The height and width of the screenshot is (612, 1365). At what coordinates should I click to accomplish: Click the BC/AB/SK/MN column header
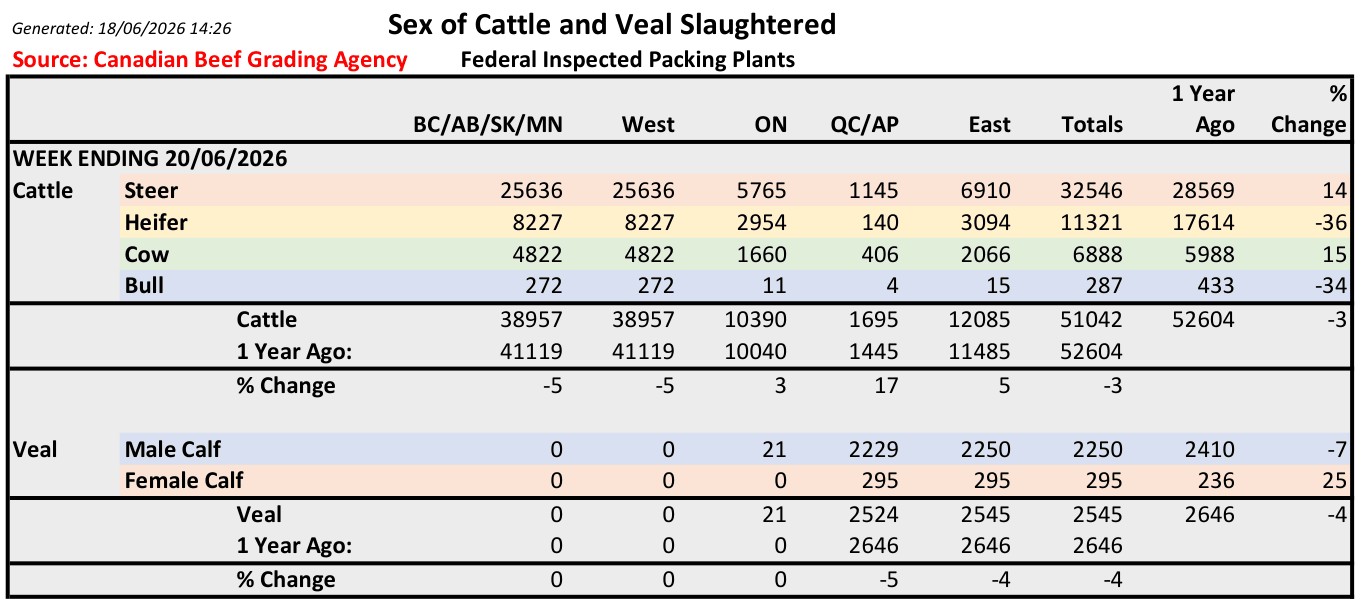tap(488, 125)
